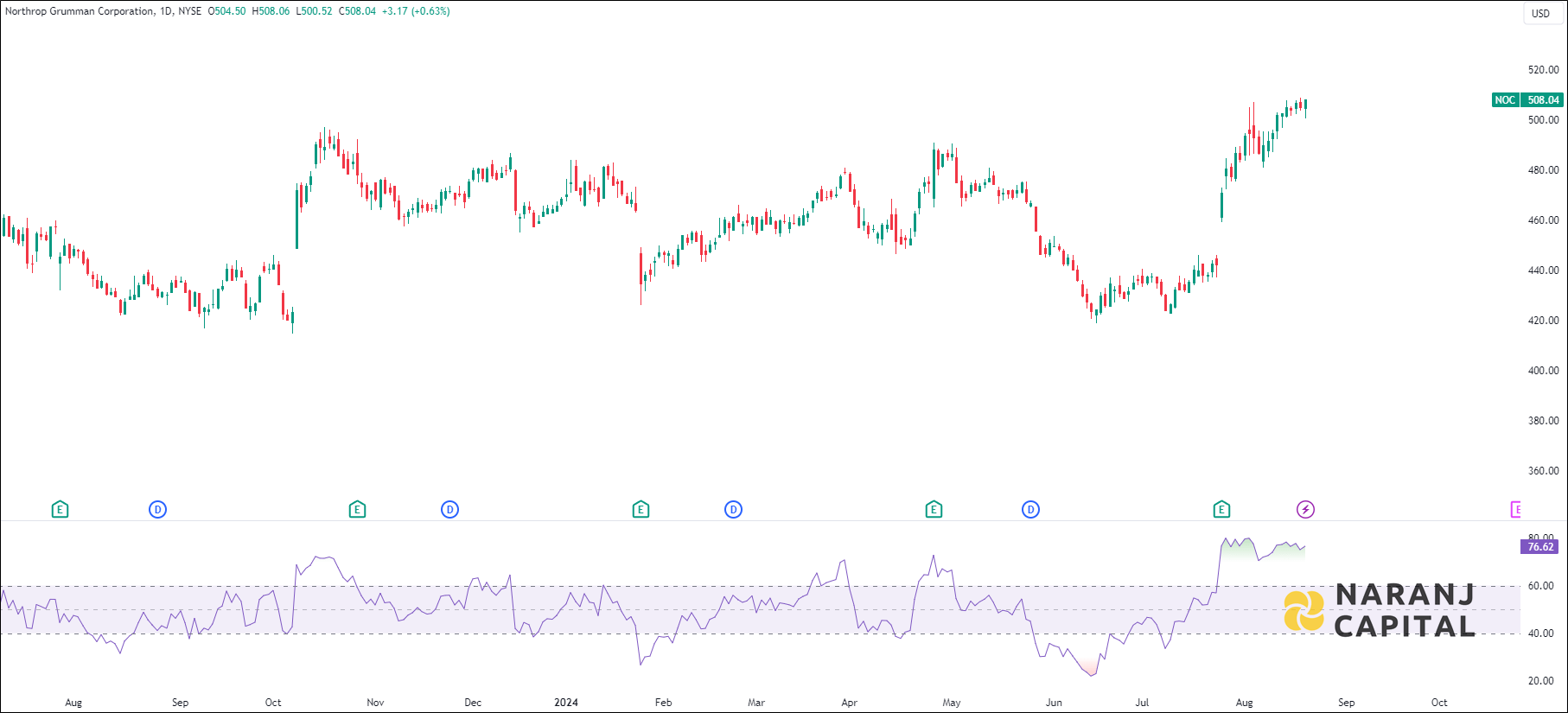Select the high value H508.06
The width and height of the screenshot is (1568, 713).
(x=271, y=11)
